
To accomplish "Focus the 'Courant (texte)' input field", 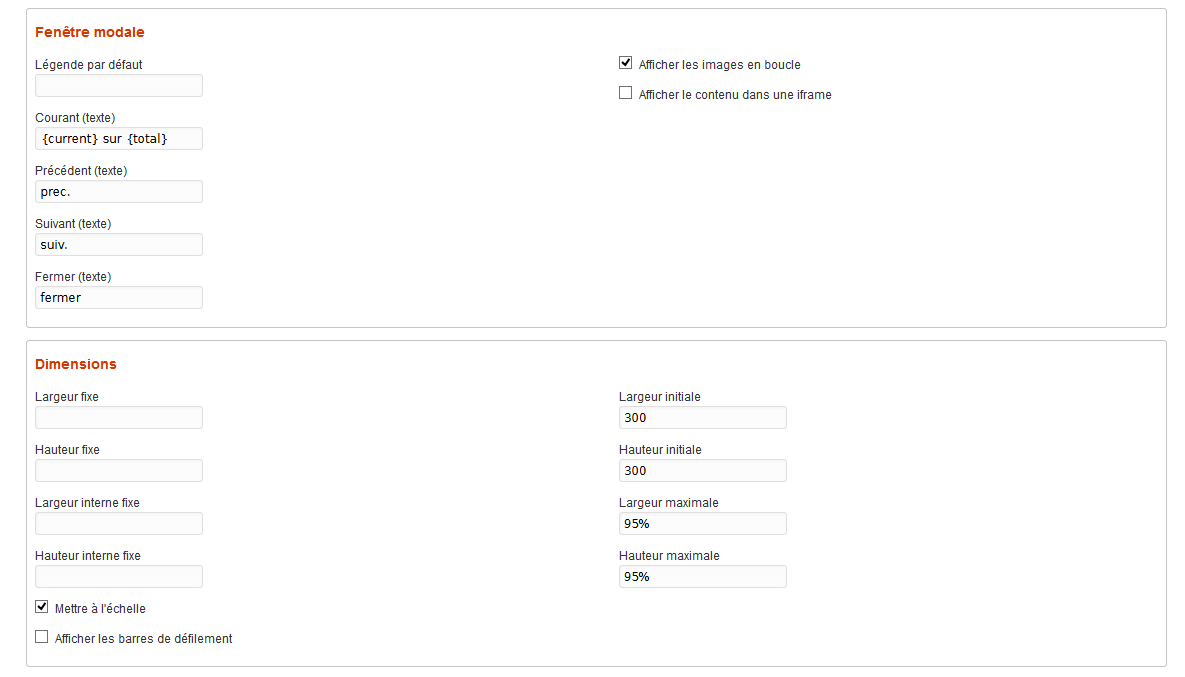I will pos(119,139).
